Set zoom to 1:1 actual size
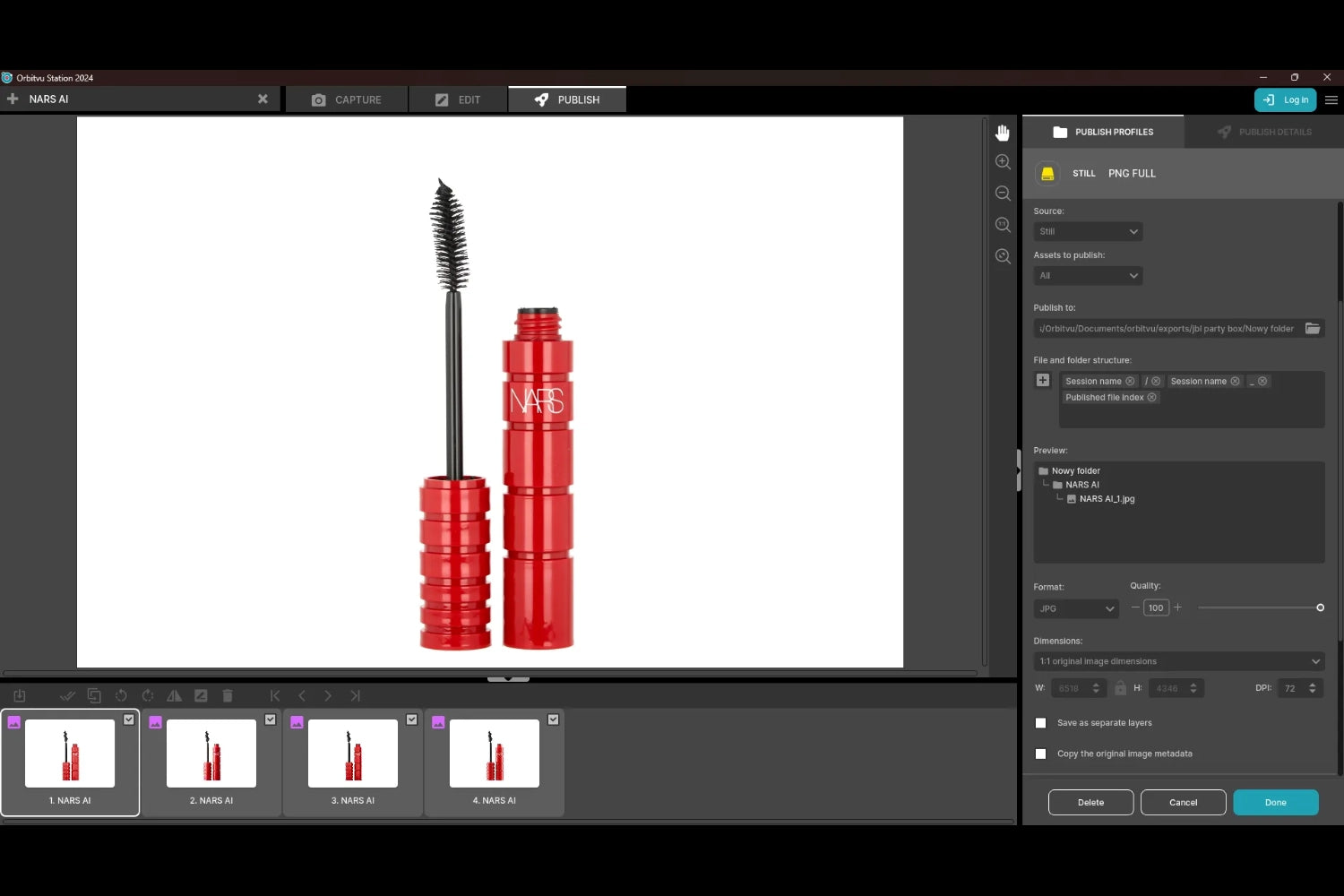Image resolution: width=1344 pixels, height=896 pixels. 1003,225
